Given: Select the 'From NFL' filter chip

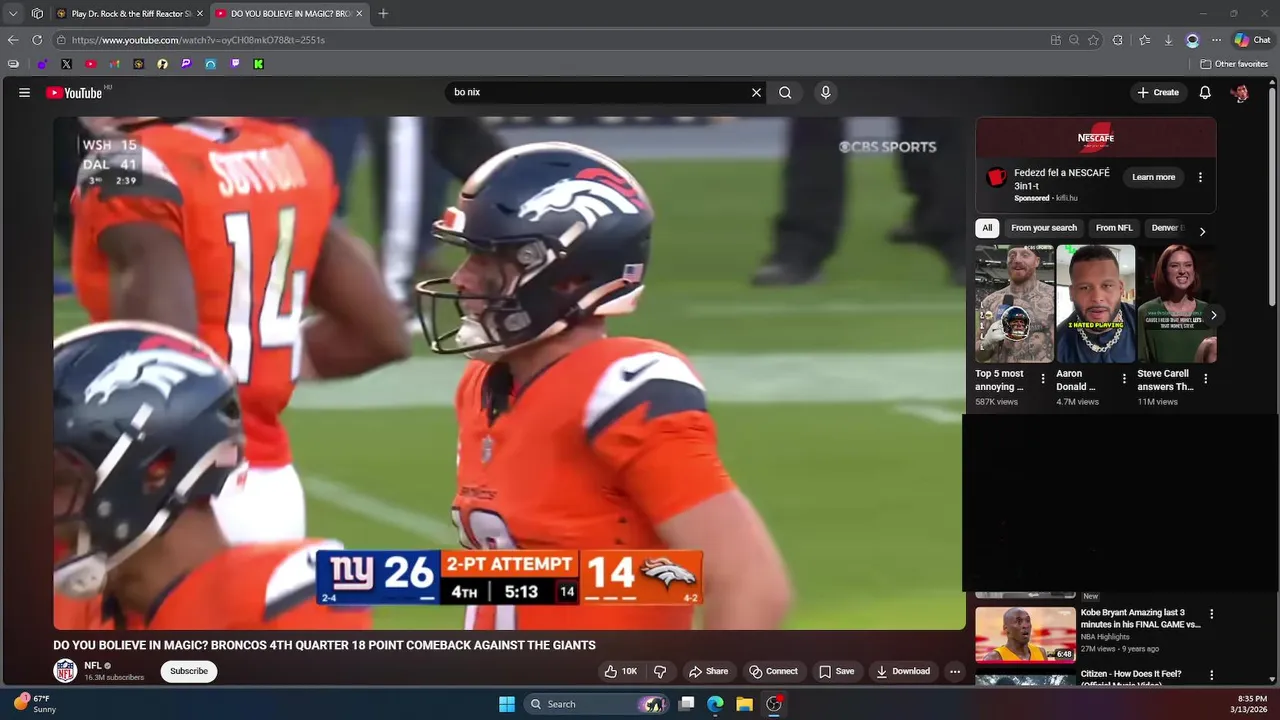Looking at the screenshot, I should point(1114,228).
